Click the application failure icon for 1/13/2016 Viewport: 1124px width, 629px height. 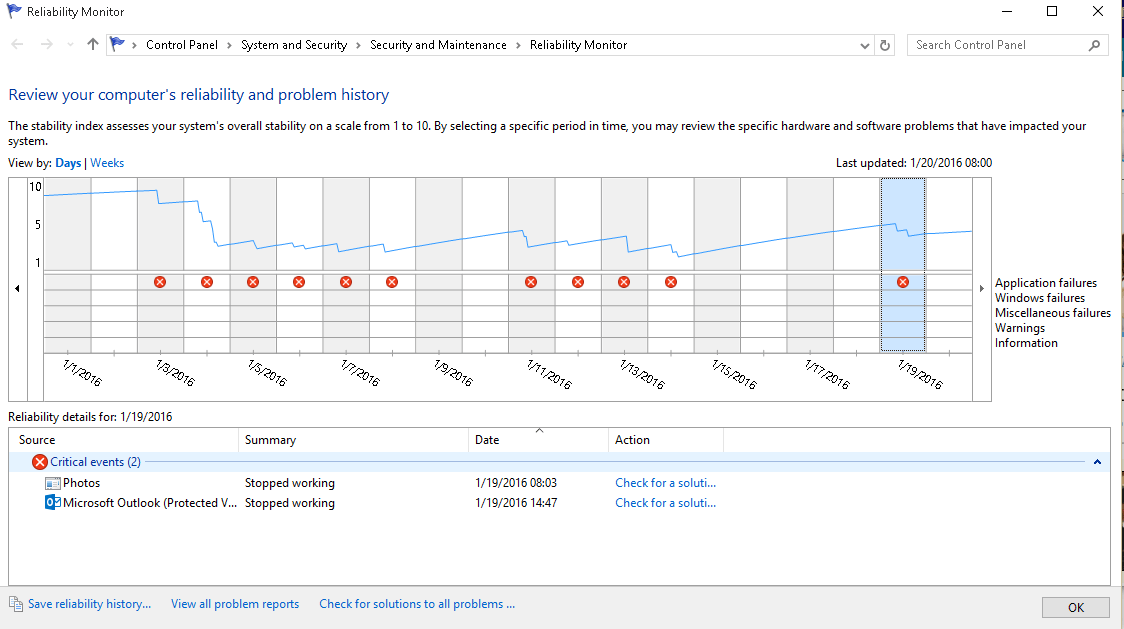(x=624, y=282)
